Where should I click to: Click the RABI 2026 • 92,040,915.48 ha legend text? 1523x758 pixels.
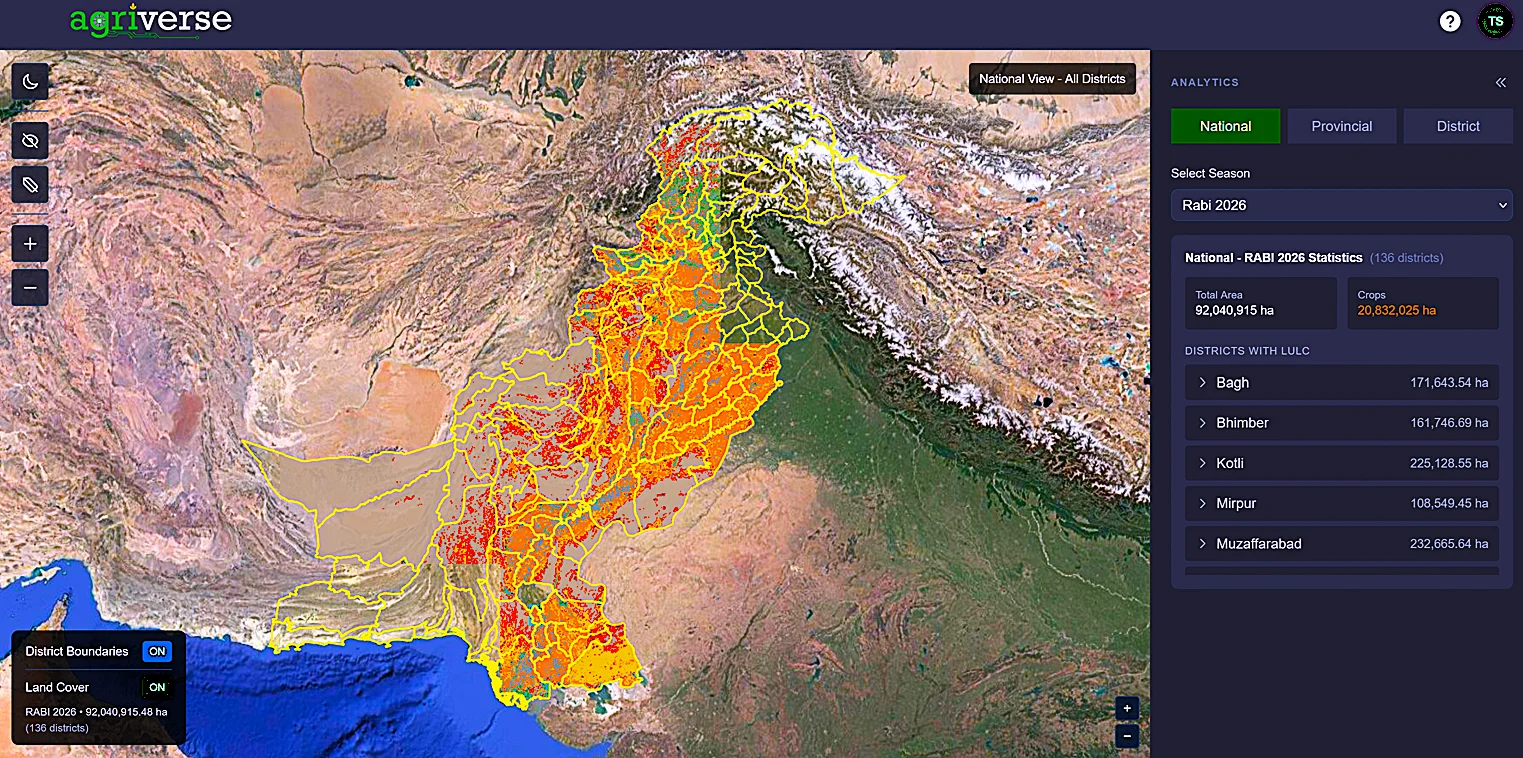96,712
